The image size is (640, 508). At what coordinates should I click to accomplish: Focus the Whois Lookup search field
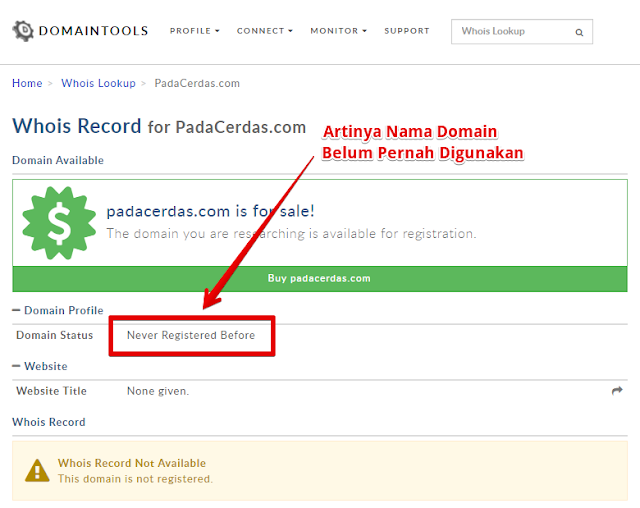(x=522, y=31)
